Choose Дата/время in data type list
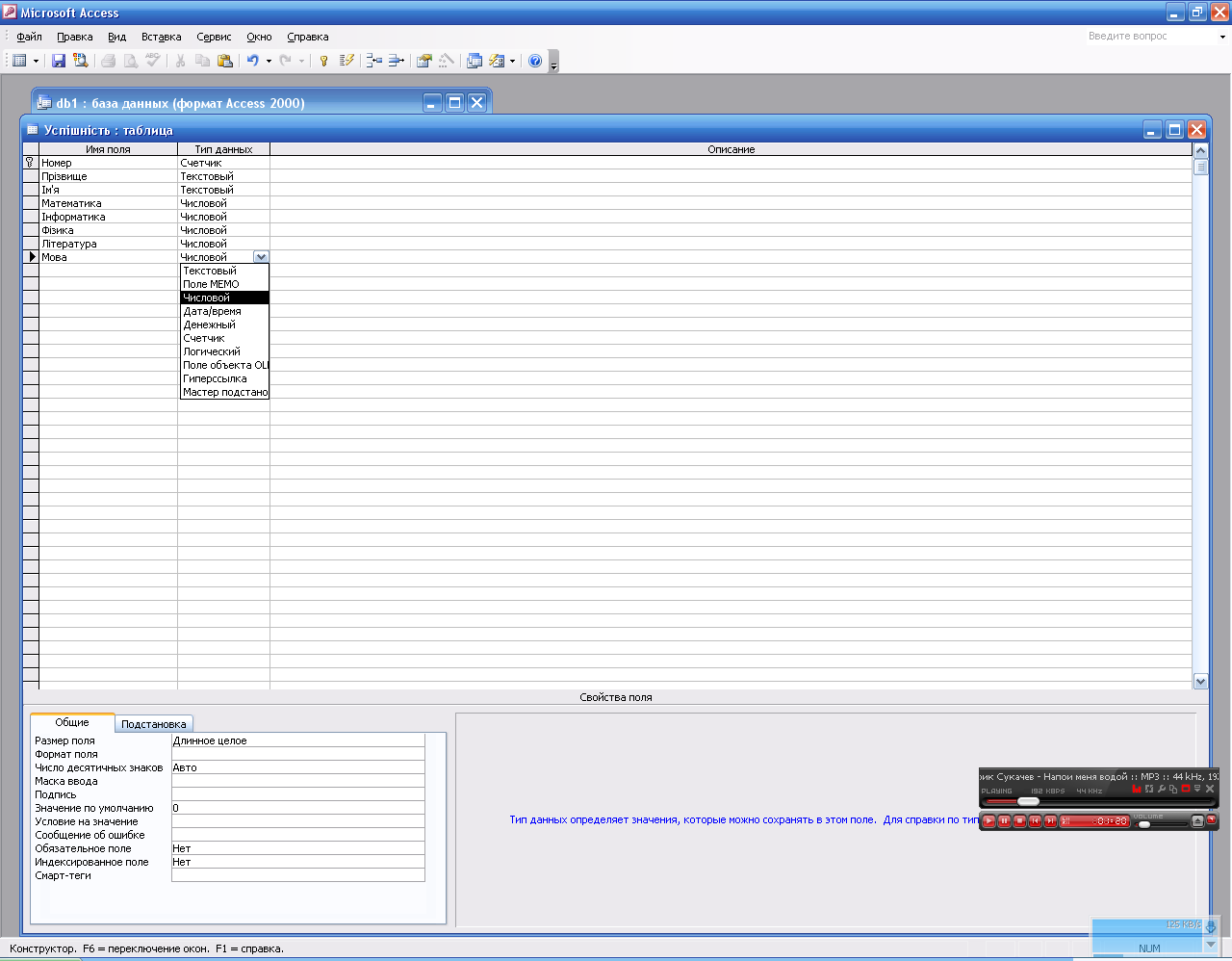 click(224, 311)
